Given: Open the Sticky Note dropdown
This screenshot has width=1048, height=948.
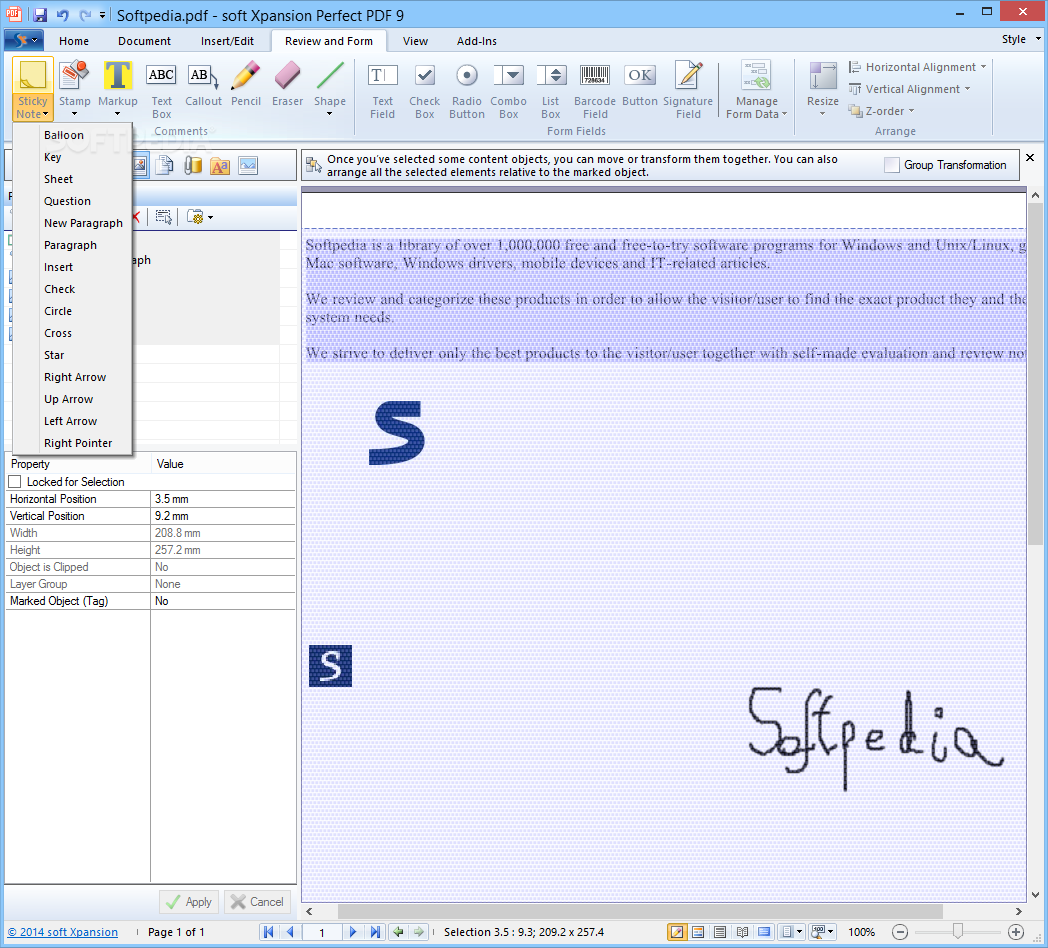Looking at the screenshot, I should [32, 108].
